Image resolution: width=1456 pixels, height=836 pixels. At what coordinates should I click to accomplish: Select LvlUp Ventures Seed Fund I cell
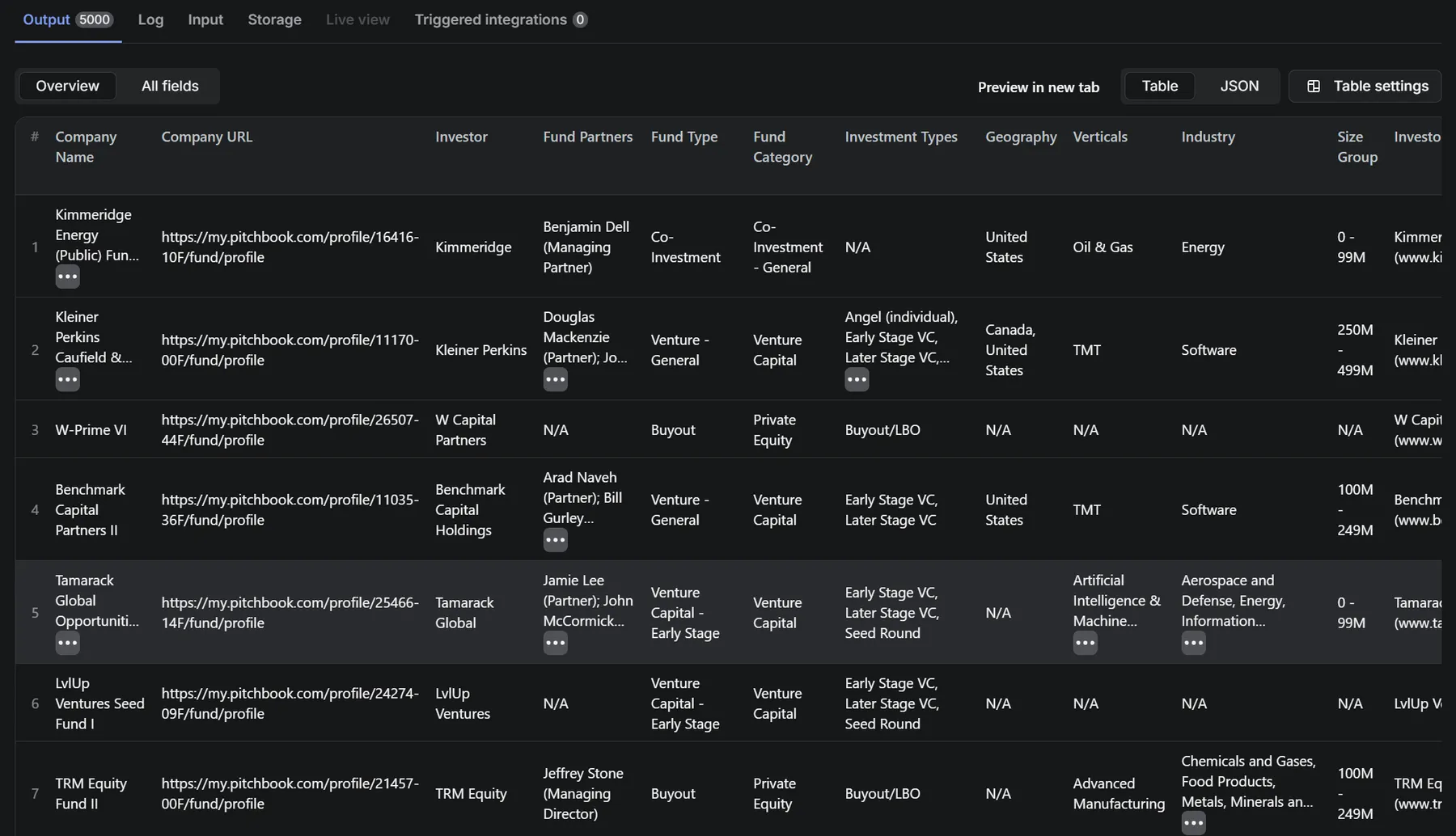pyautogui.click(x=99, y=703)
